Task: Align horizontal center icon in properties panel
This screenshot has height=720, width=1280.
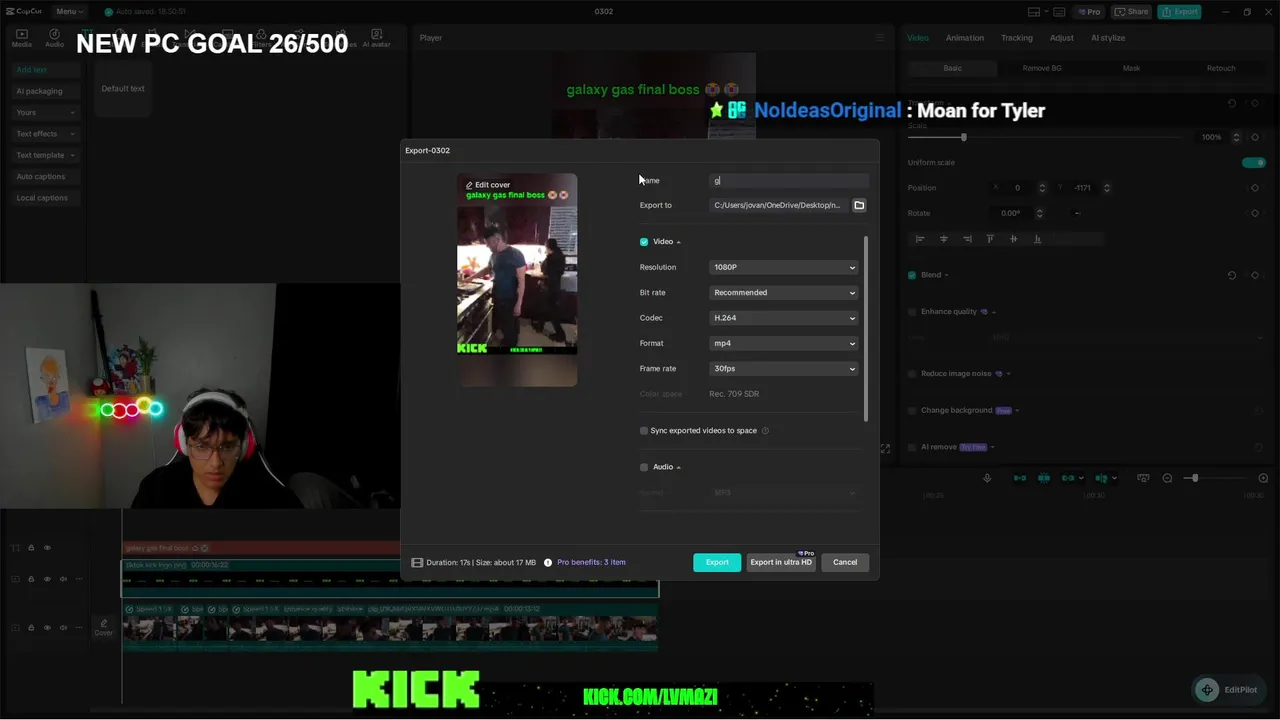Action: pos(943,239)
